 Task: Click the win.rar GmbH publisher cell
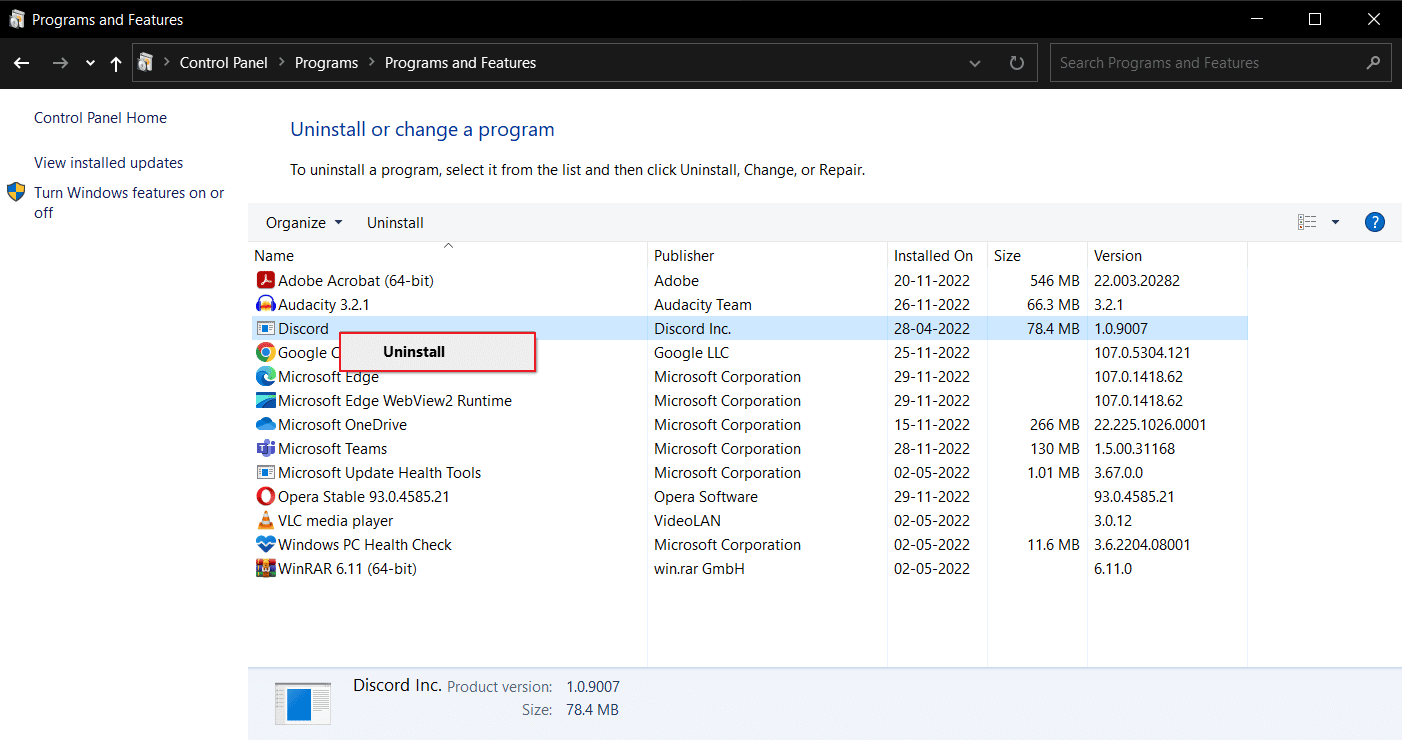(x=700, y=569)
